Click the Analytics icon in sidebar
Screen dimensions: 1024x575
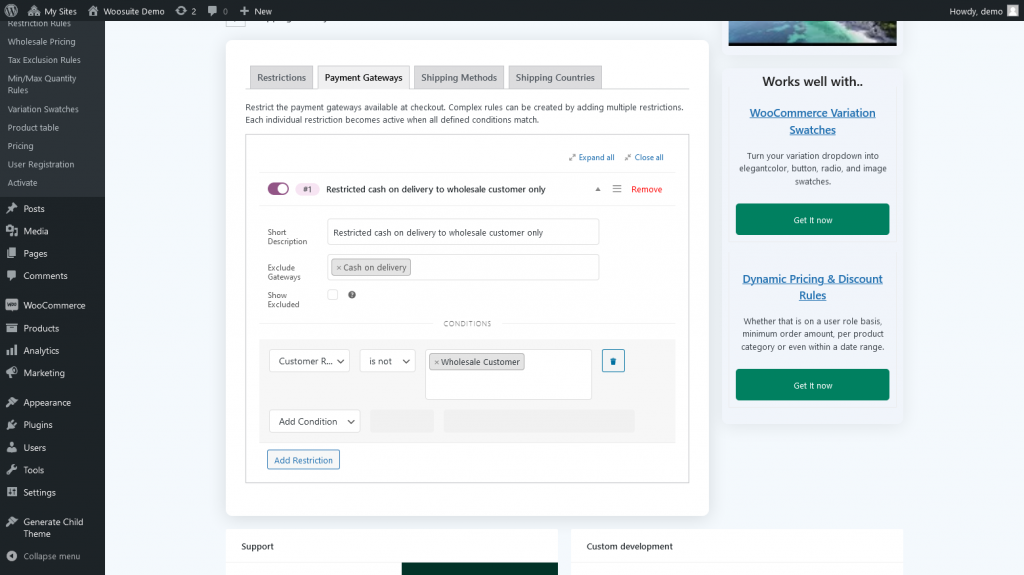[11, 351]
